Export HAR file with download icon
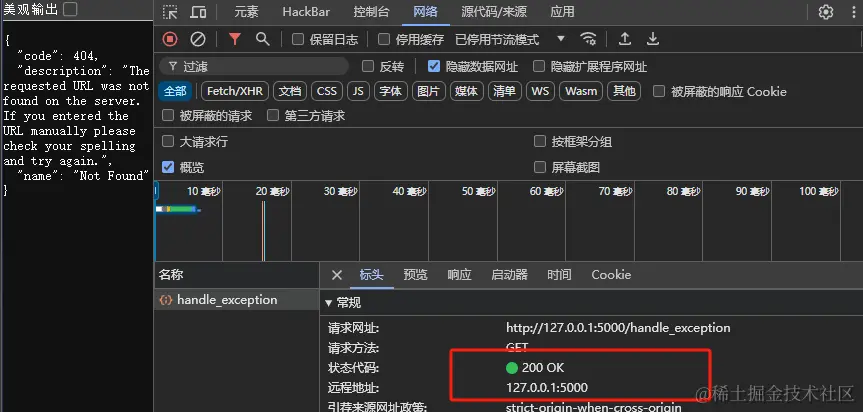The image size is (863, 412). click(653, 39)
